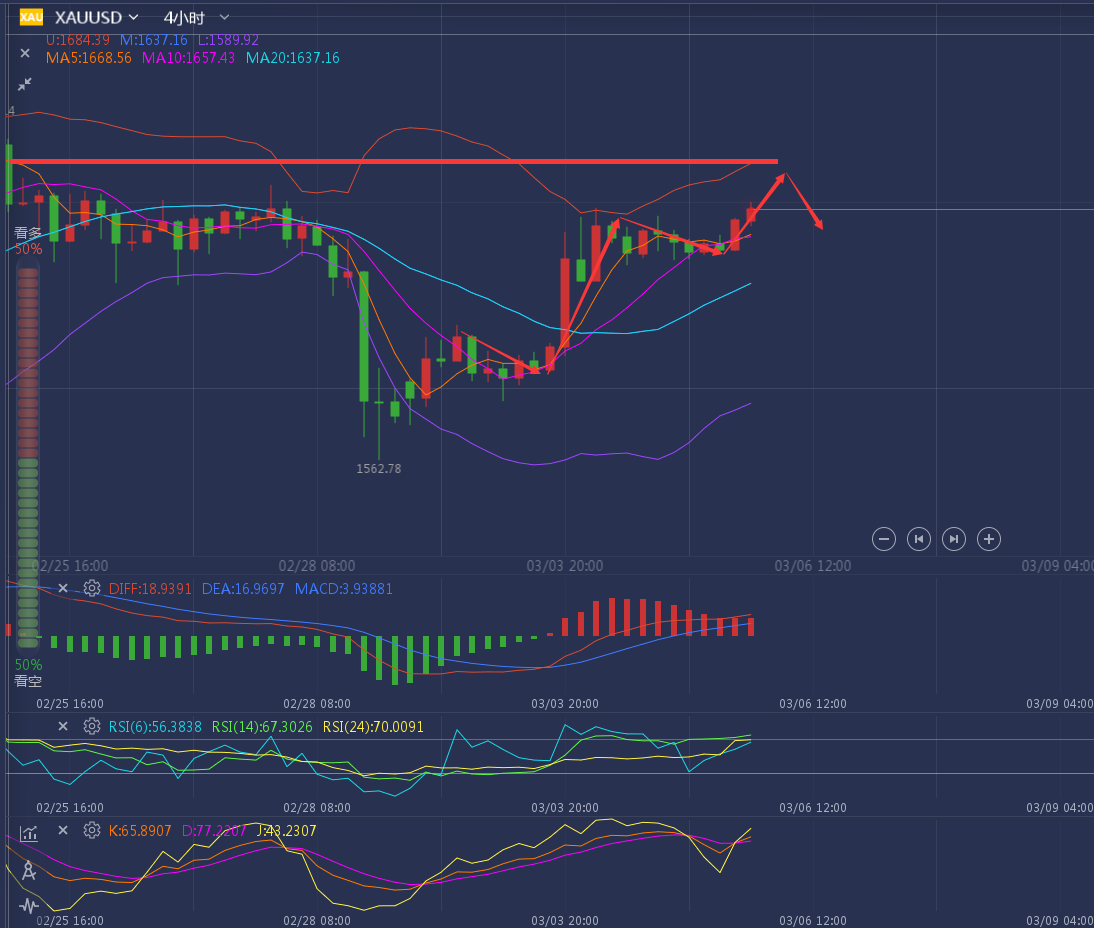Click the collapse arrows icon on chart

point(25,85)
